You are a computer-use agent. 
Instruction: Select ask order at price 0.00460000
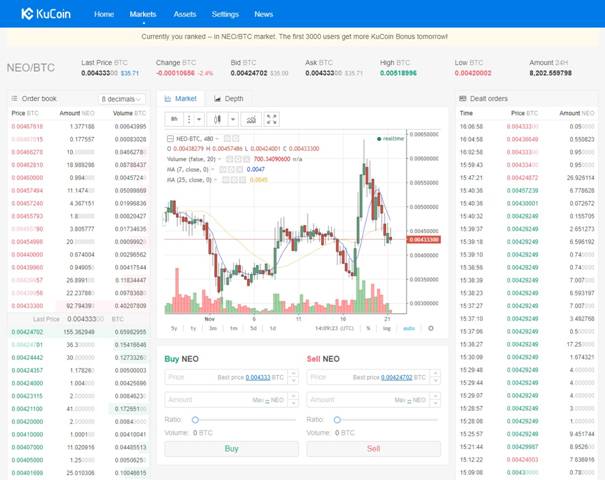pyautogui.click(x=79, y=177)
